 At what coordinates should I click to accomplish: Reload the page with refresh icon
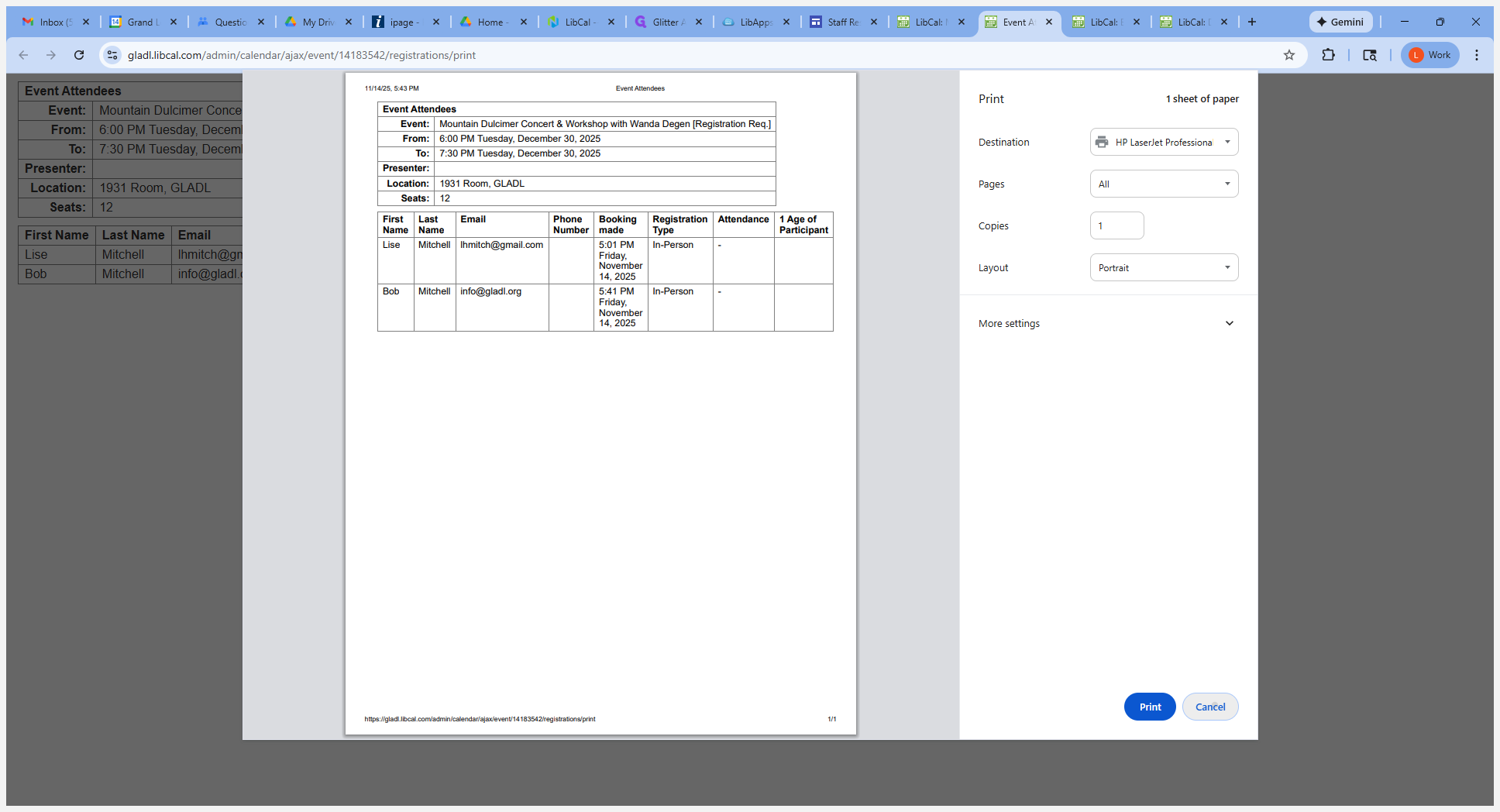tap(79, 55)
